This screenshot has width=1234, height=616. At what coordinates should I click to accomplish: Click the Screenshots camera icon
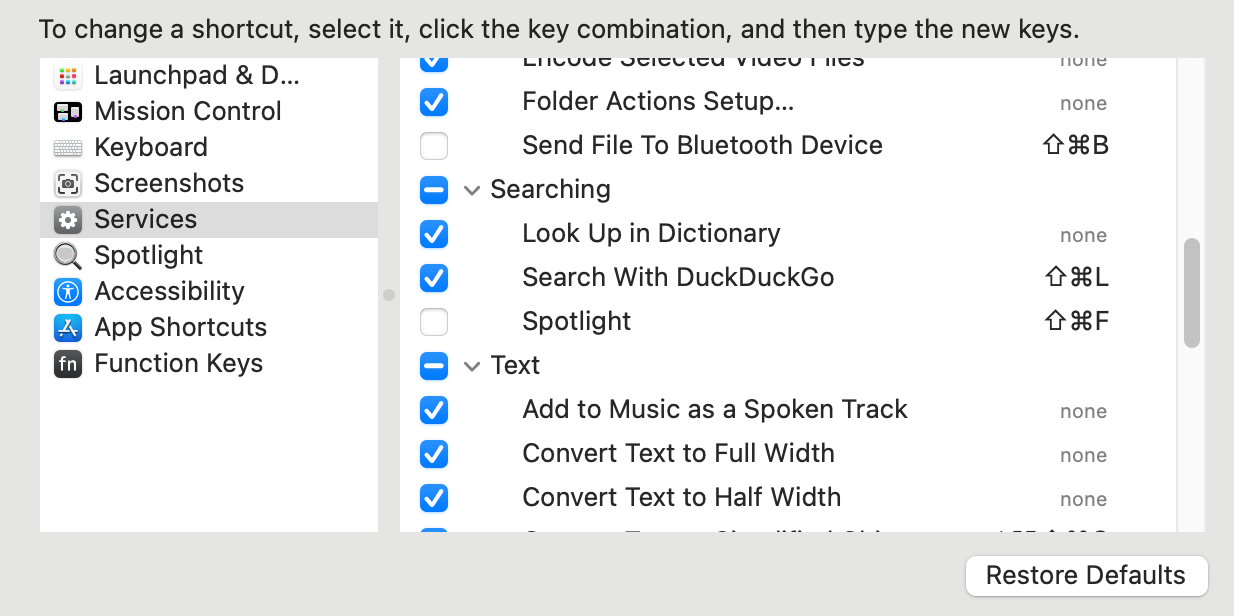(68, 184)
